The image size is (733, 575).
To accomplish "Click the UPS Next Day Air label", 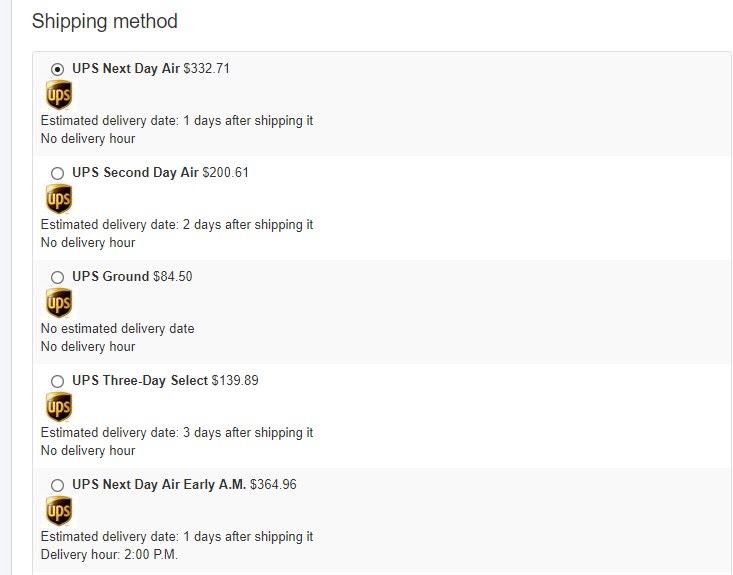I will tap(126, 69).
